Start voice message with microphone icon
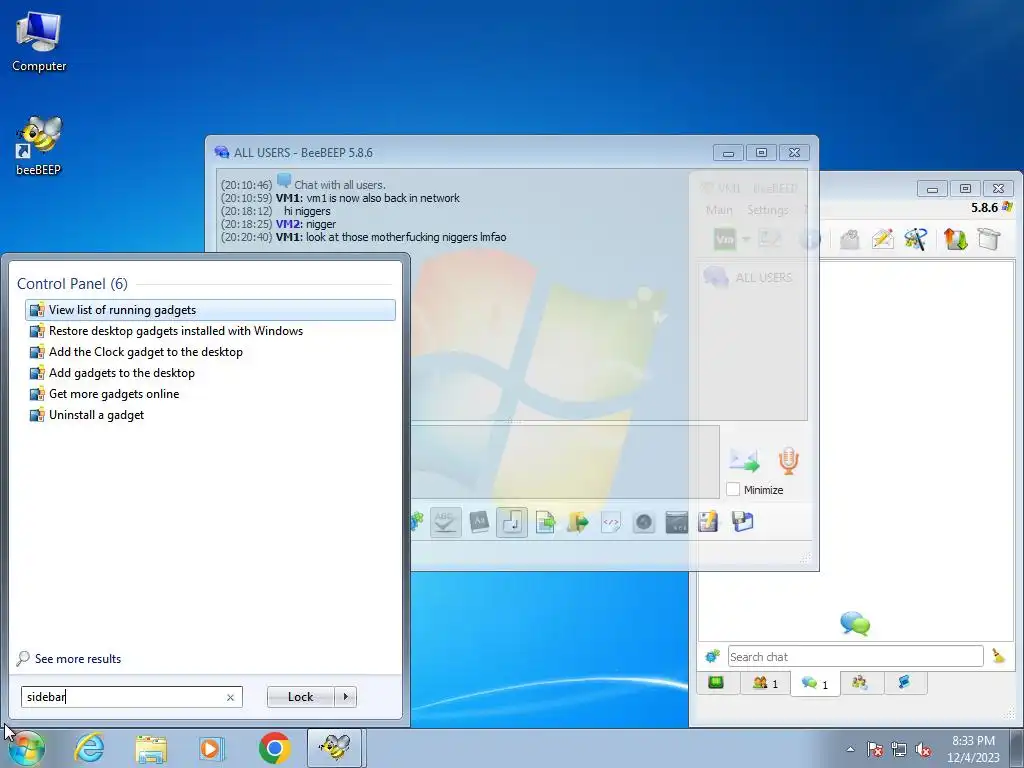This screenshot has height=768, width=1024. tap(788, 460)
